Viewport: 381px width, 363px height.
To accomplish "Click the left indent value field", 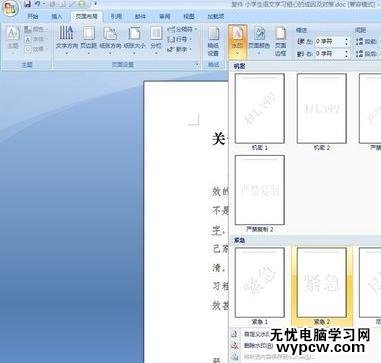I will 329,42.
